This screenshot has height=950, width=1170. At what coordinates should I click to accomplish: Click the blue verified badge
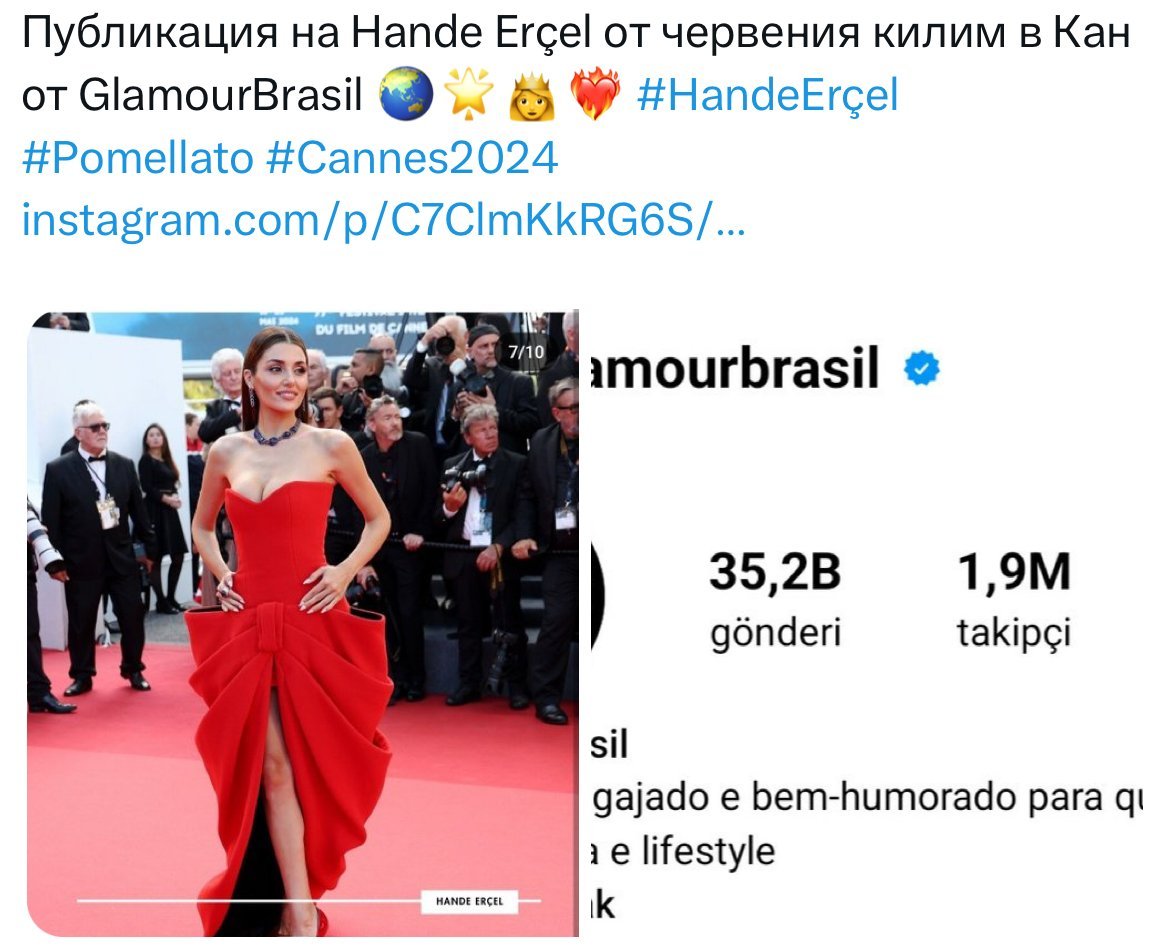(x=922, y=369)
